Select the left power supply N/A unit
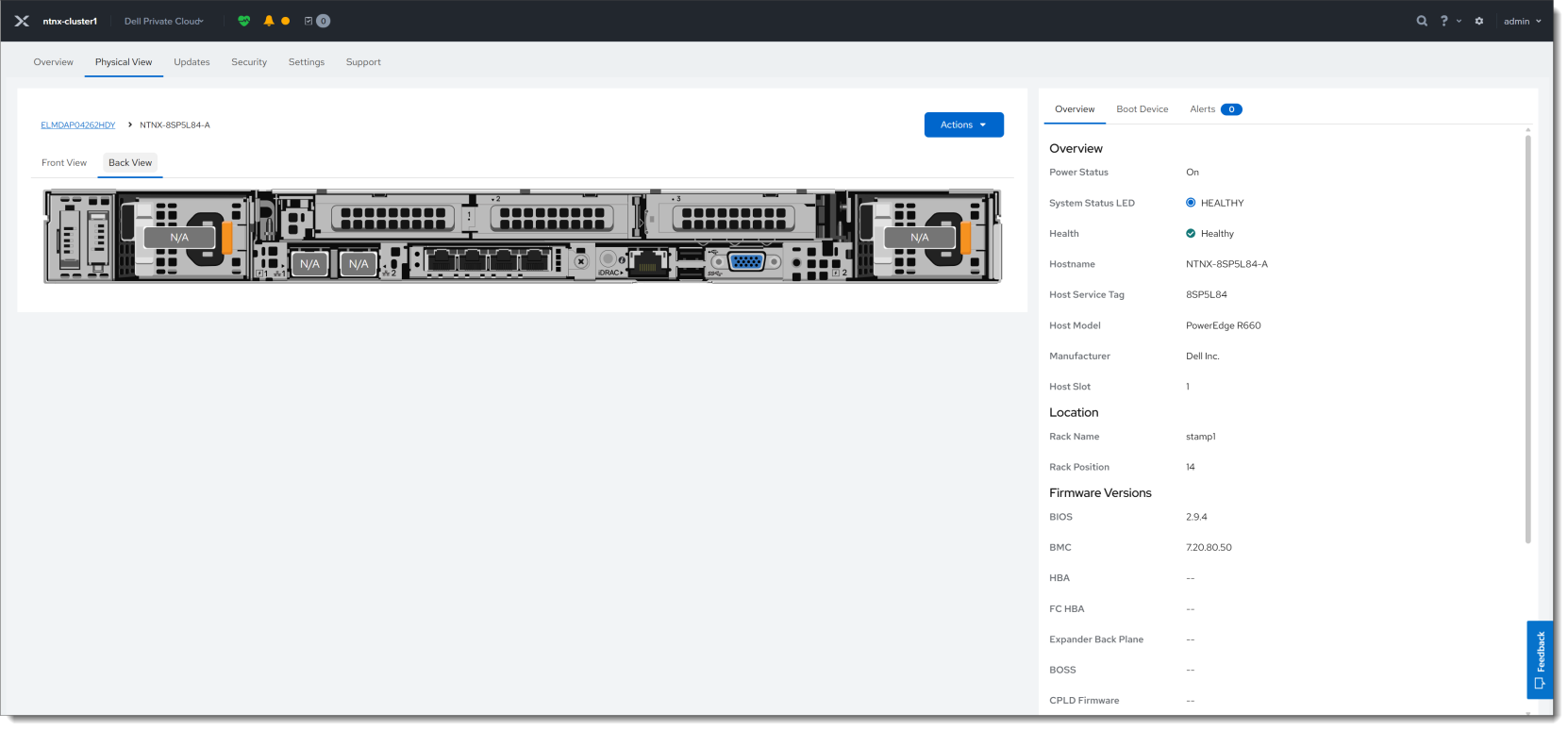The width and height of the screenshot is (1568, 730). pyautogui.click(x=179, y=238)
